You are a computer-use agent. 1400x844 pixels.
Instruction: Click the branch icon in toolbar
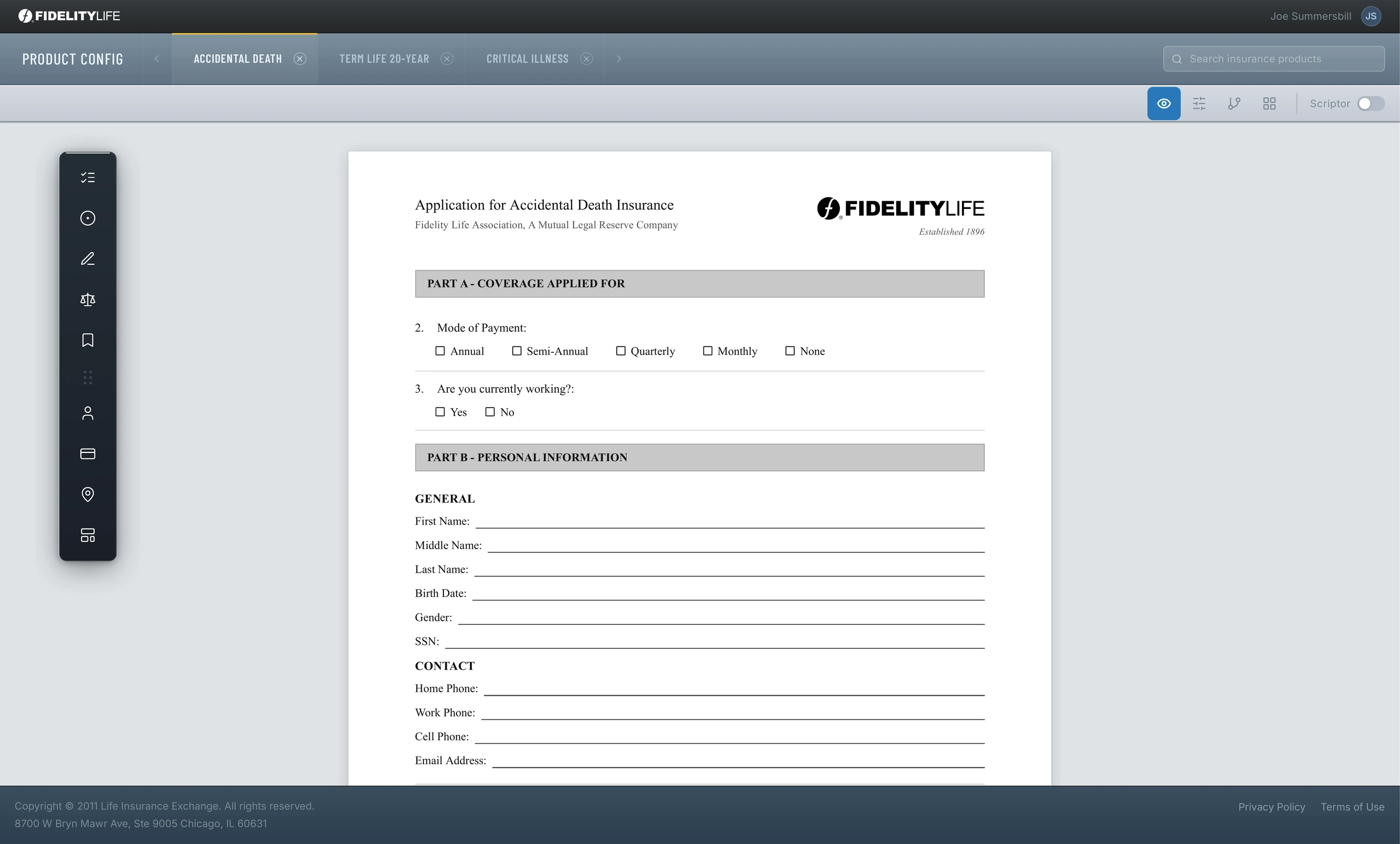point(1234,103)
